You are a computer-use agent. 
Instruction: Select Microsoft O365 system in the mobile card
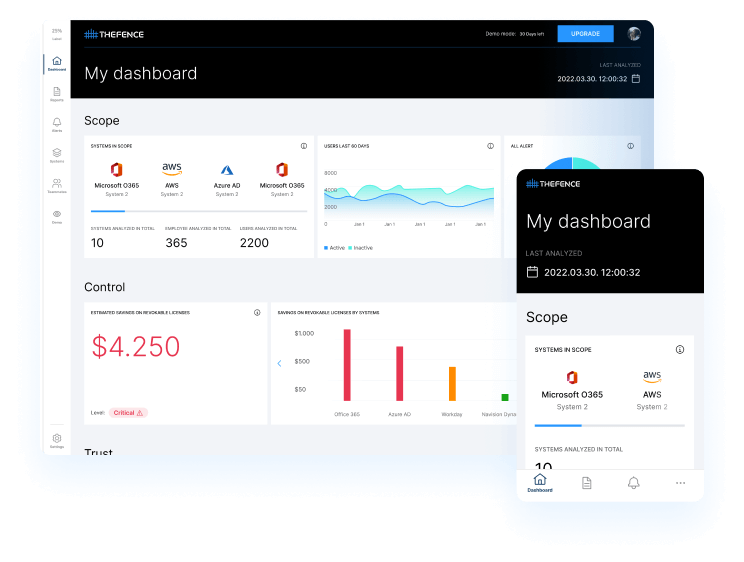click(x=572, y=391)
